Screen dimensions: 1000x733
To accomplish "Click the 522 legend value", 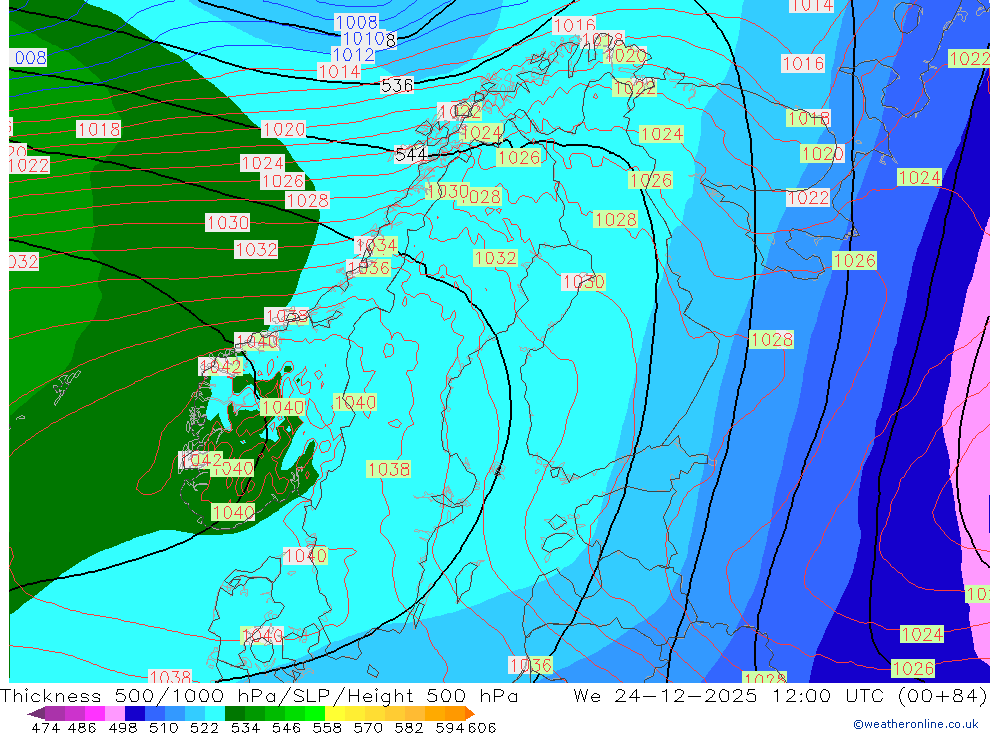I will [204, 728].
